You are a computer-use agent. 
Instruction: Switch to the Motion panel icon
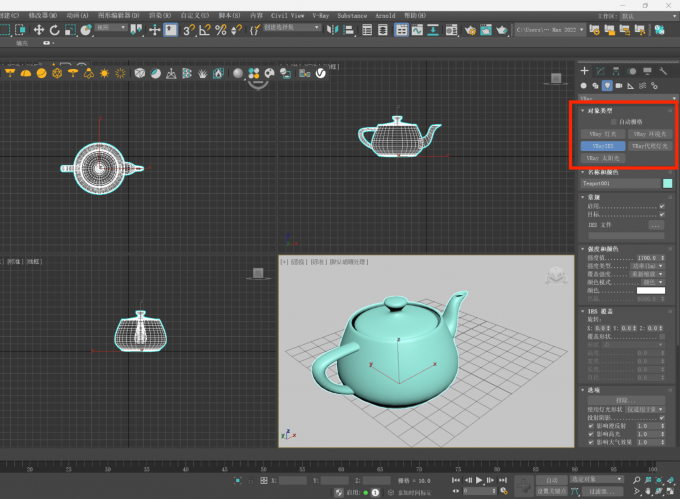[x=632, y=71]
